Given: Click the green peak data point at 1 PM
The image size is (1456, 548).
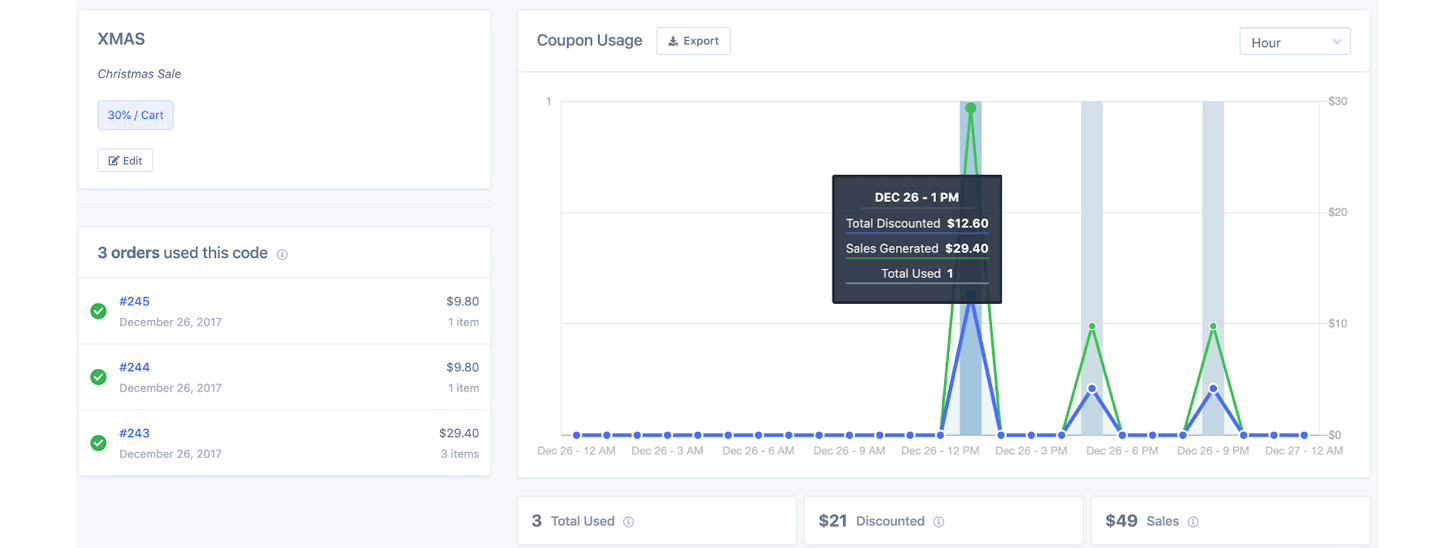Looking at the screenshot, I should click(970, 108).
